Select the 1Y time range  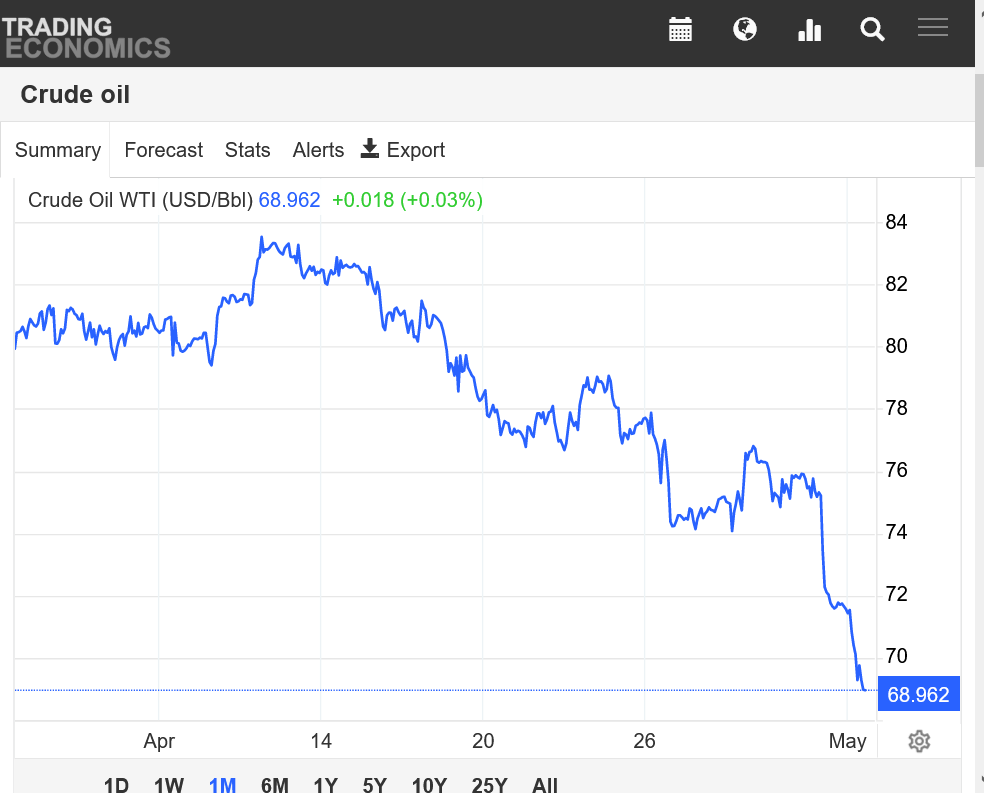coord(326,785)
